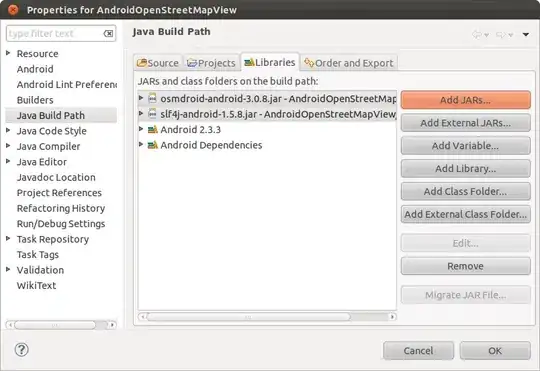Select Project References item
Image resolution: width=540 pixels, height=371 pixels.
pos(59,193)
